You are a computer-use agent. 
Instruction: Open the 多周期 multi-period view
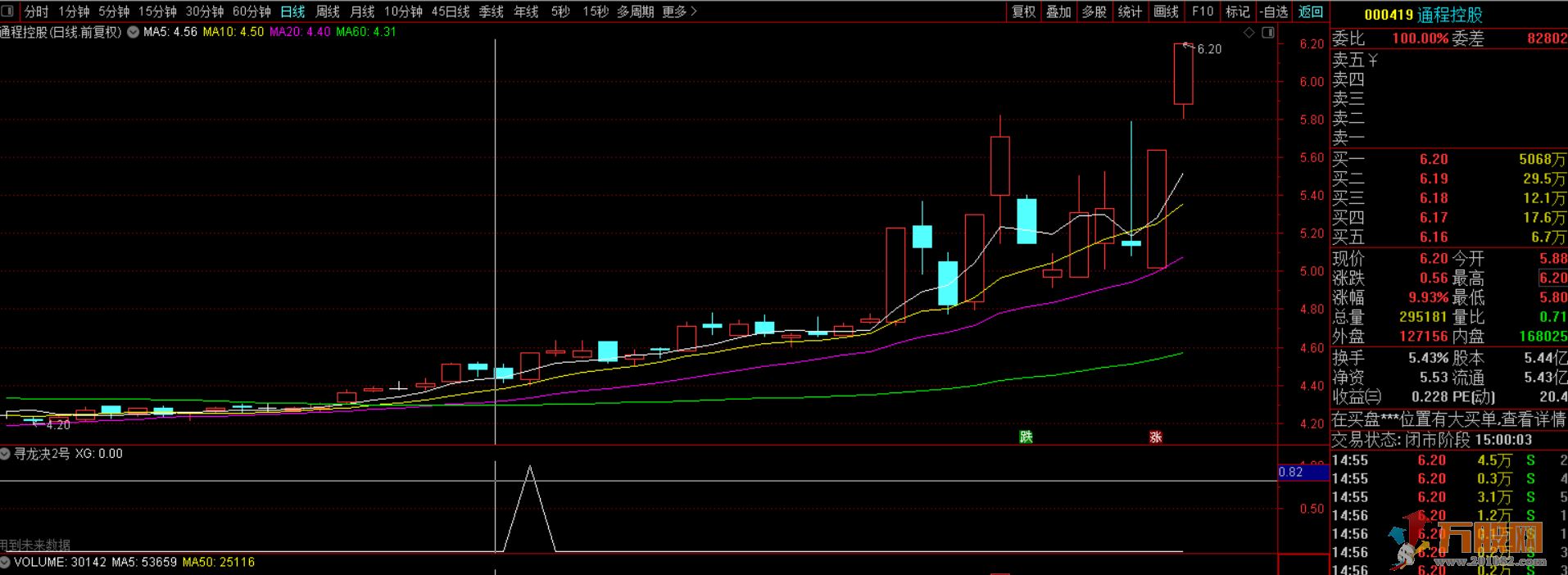pyautogui.click(x=636, y=11)
